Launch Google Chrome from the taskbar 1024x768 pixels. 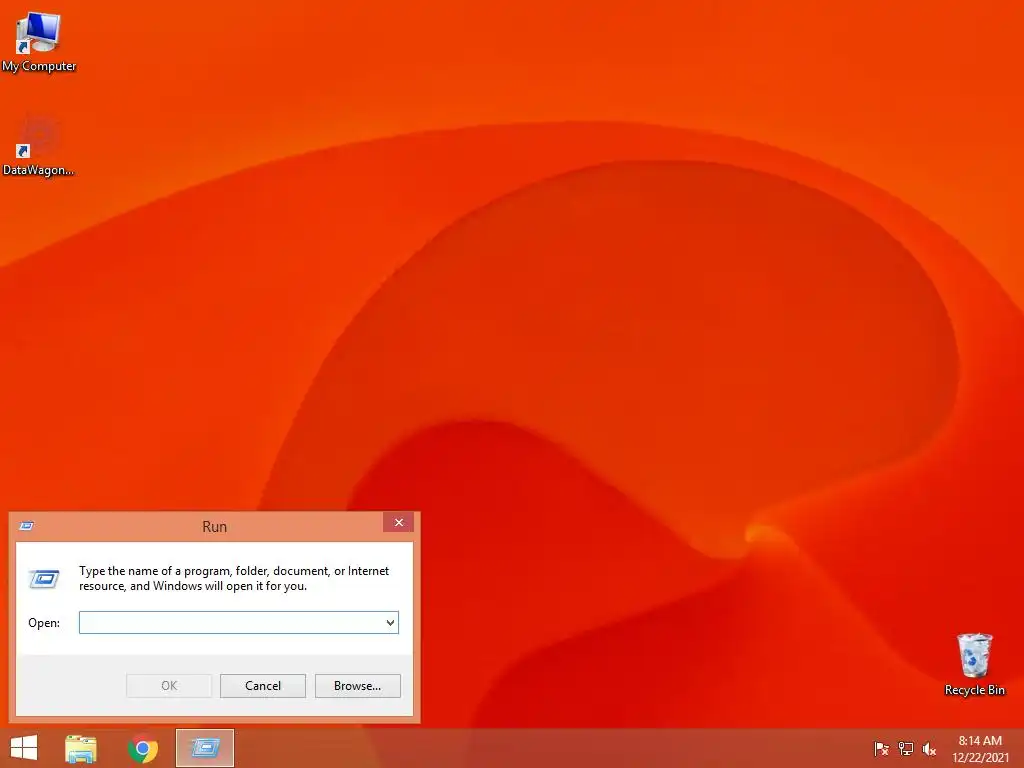[x=143, y=748]
